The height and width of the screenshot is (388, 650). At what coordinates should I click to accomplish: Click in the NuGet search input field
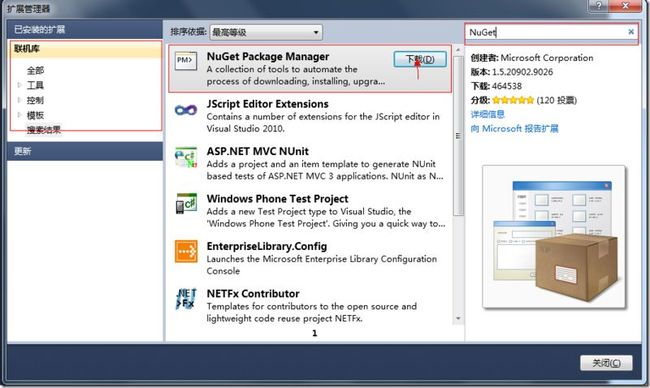[546, 32]
